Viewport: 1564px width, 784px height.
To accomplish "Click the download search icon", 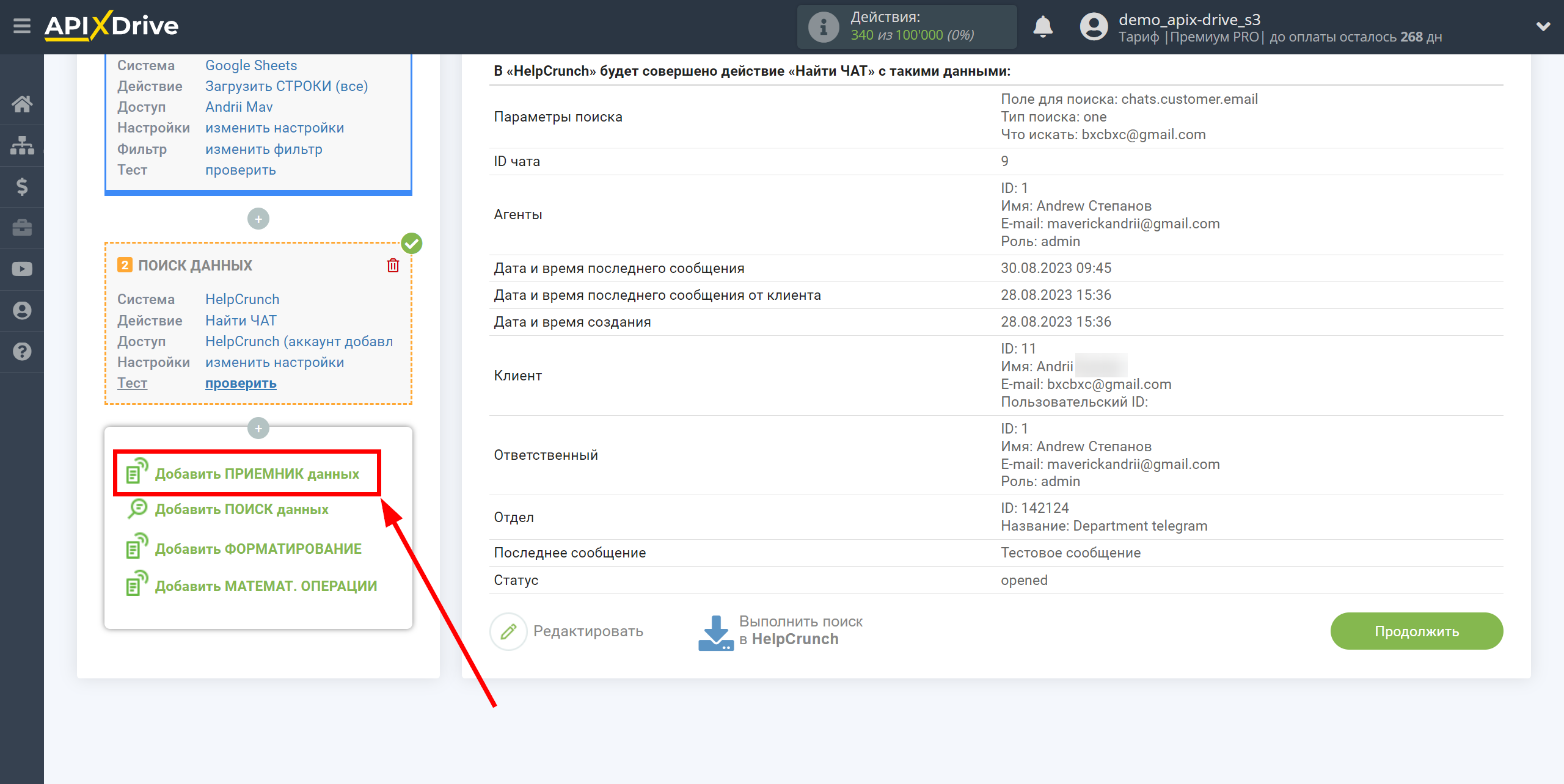I will pos(715,633).
